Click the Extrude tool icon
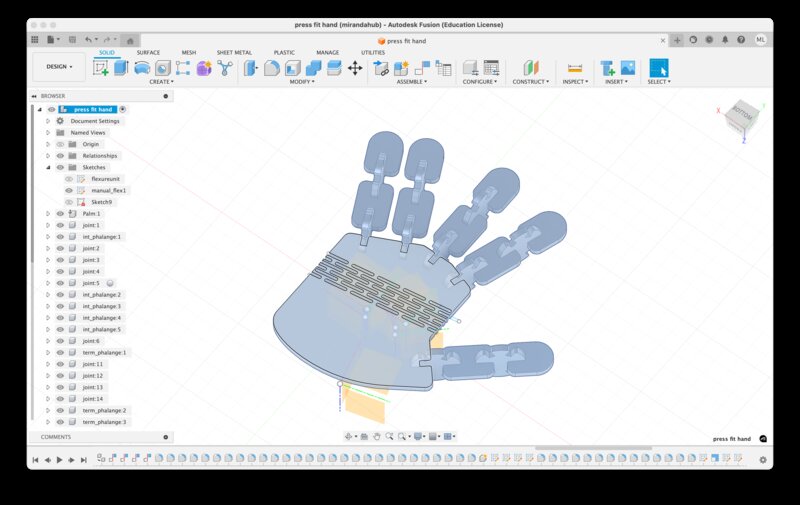Viewport: 800px width, 505px height. [x=121, y=68]
